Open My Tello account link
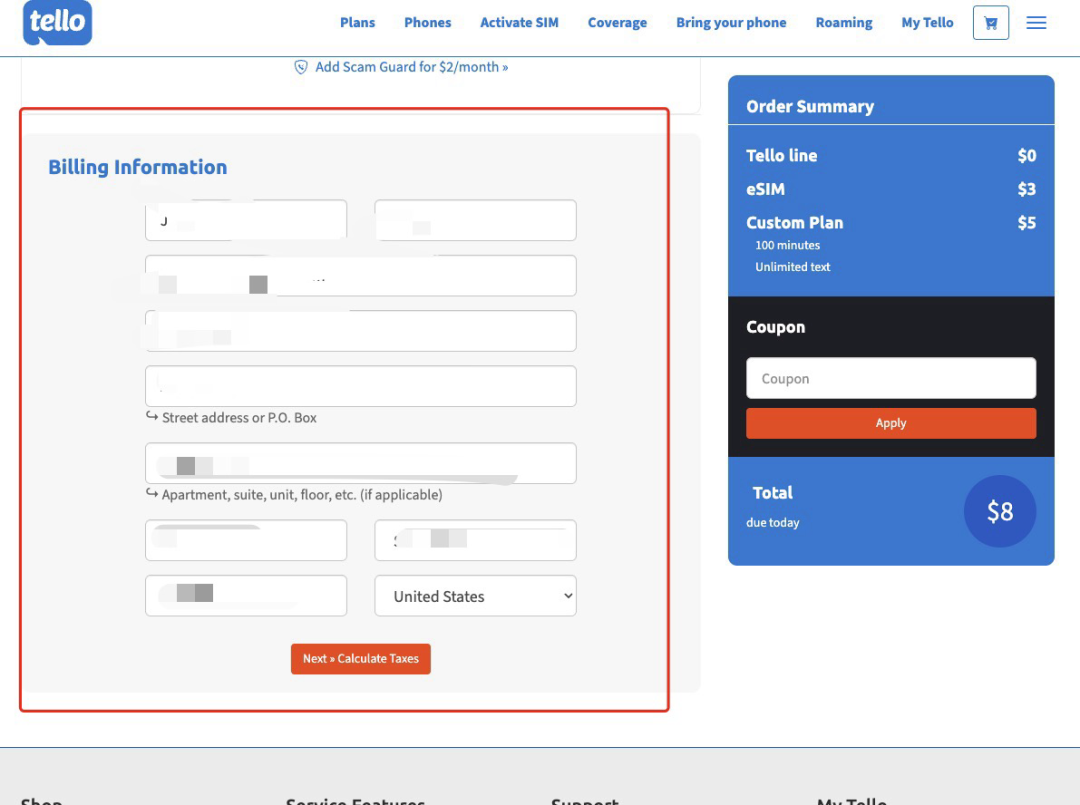 927,23
